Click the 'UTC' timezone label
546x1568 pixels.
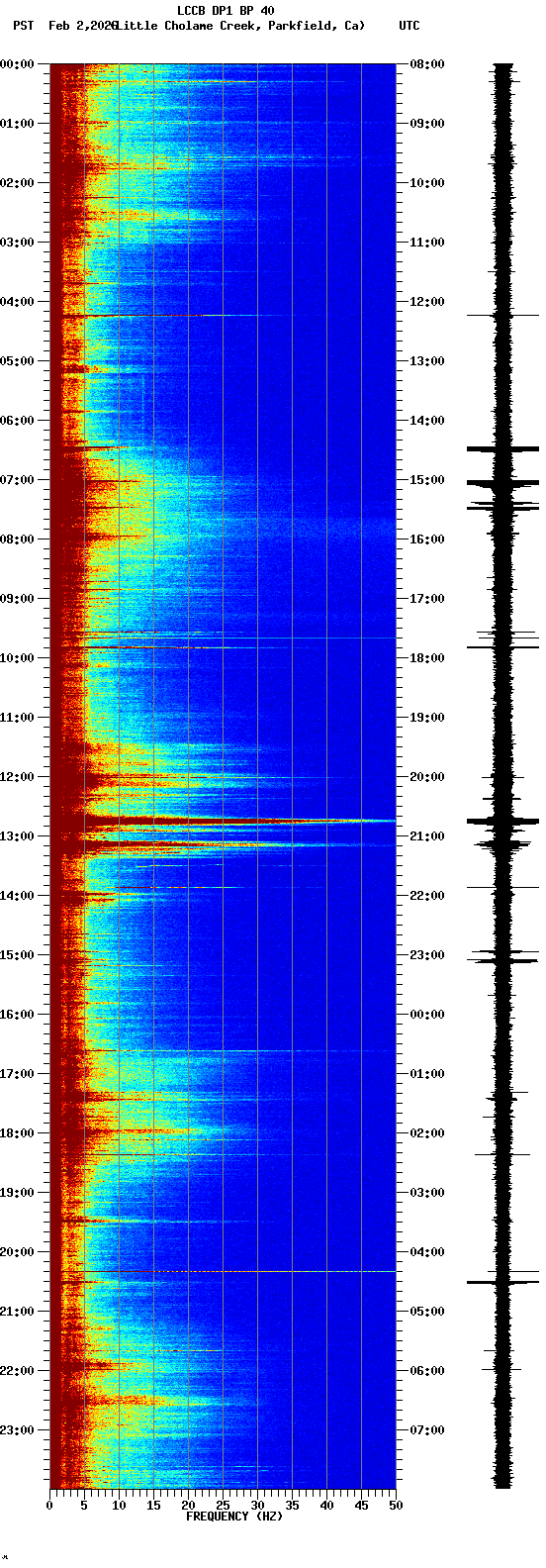pyautogui.click(x=409, y=26)
